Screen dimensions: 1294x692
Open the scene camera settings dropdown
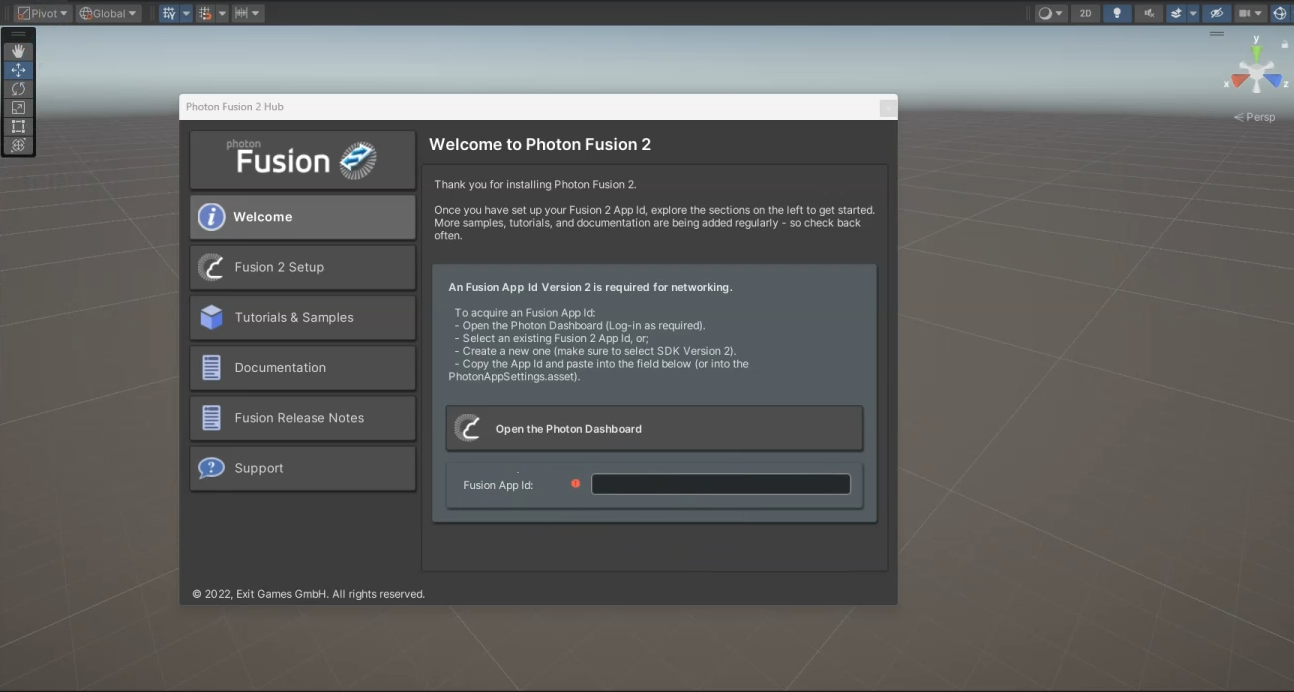click(1250, 13)
